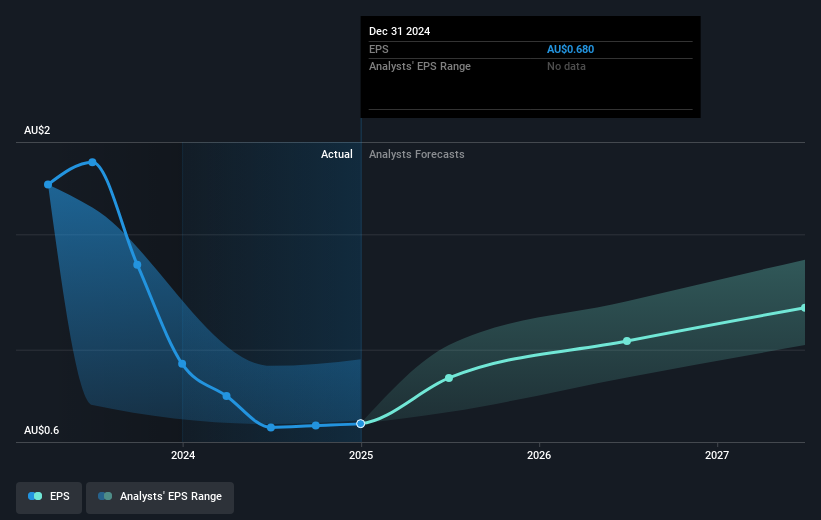Click the 'Actual' section label

click(337, 154)
